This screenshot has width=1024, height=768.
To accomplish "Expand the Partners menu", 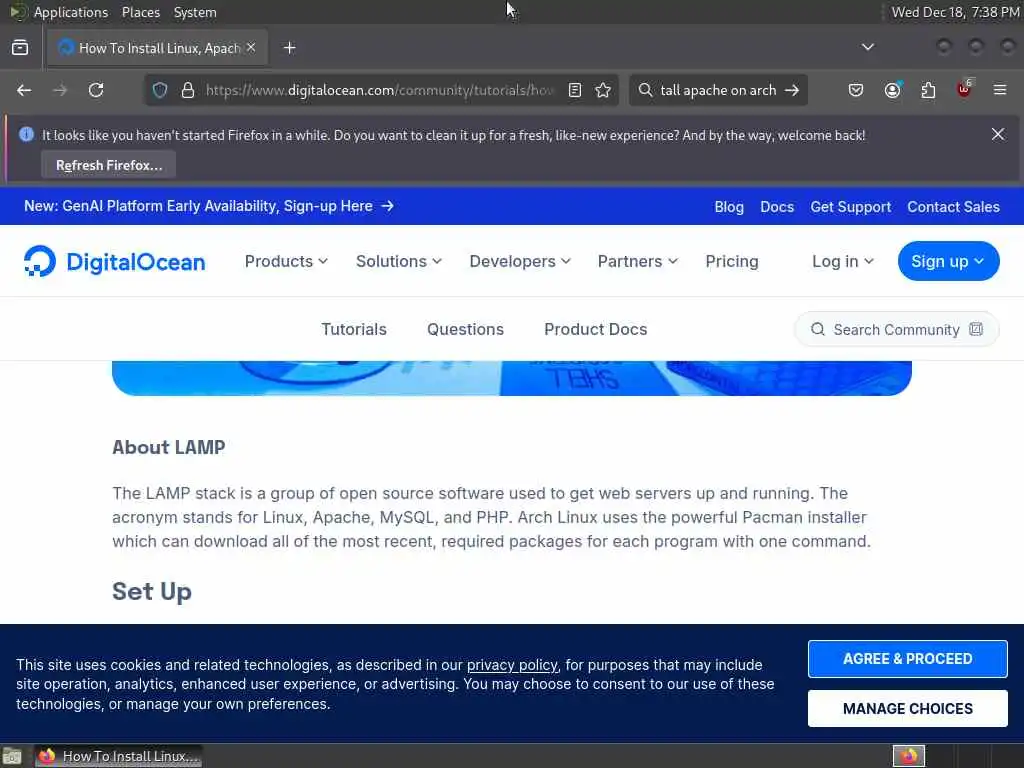I will coord(638,261).
